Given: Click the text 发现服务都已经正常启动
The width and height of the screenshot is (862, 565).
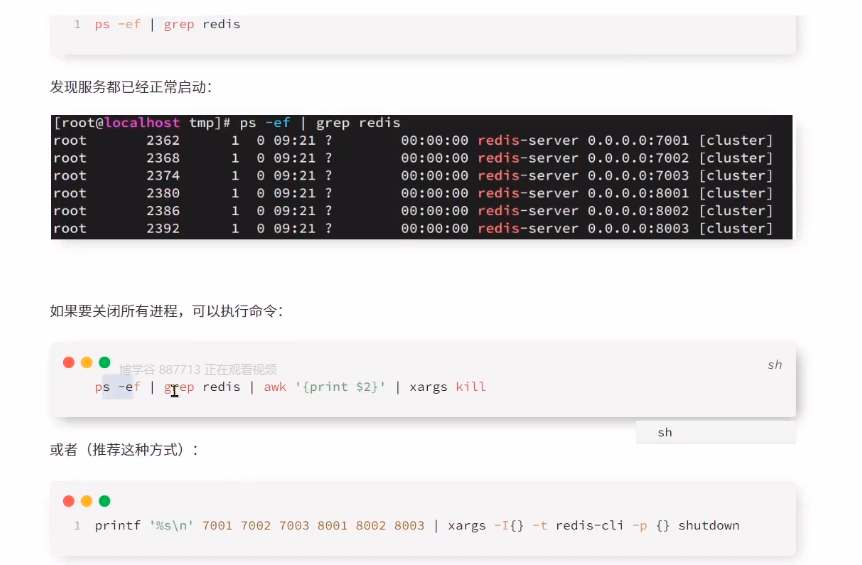Looking at the screenshot, I should [129, 87].
